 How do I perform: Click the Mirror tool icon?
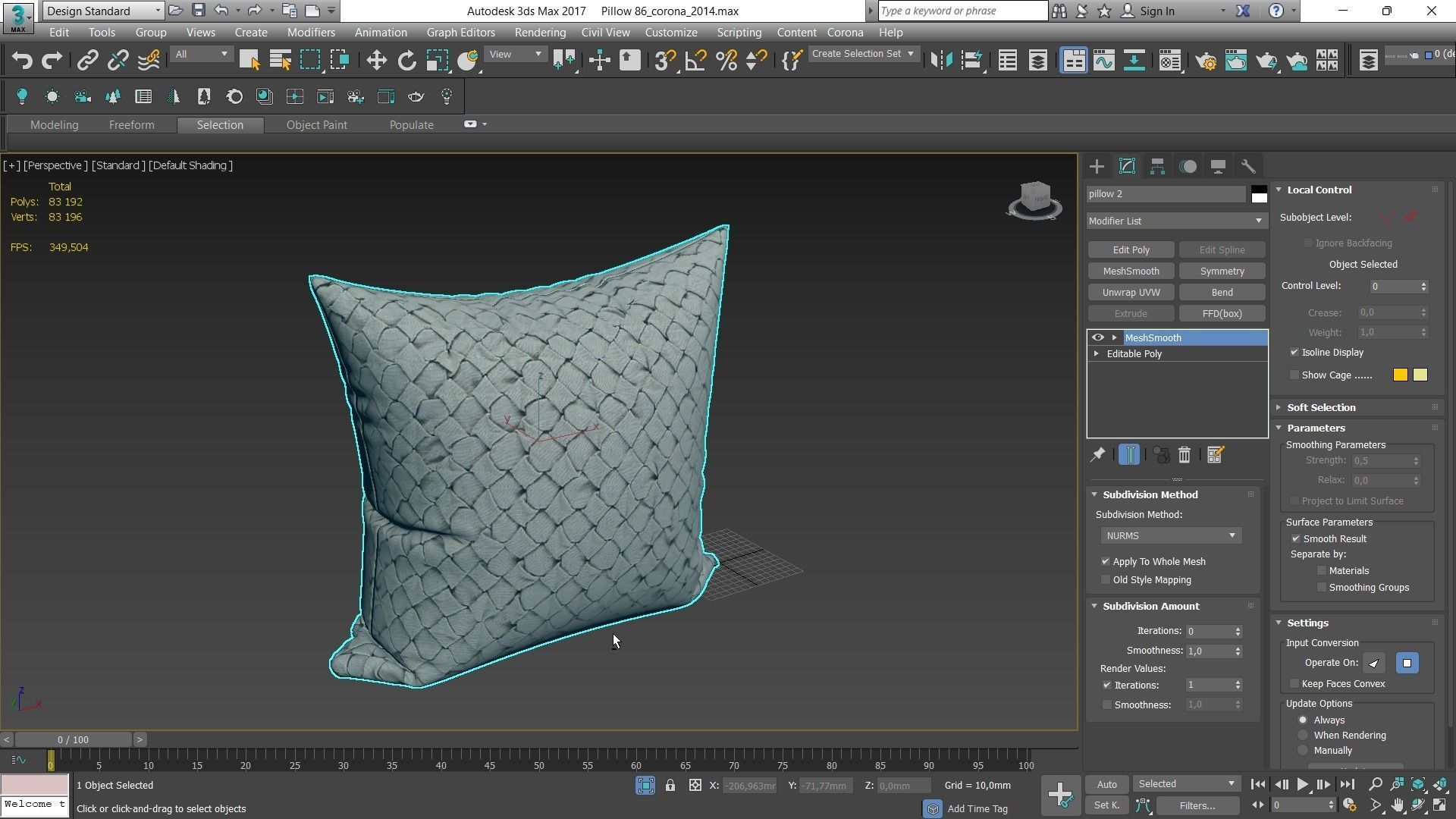click(941, 61)
